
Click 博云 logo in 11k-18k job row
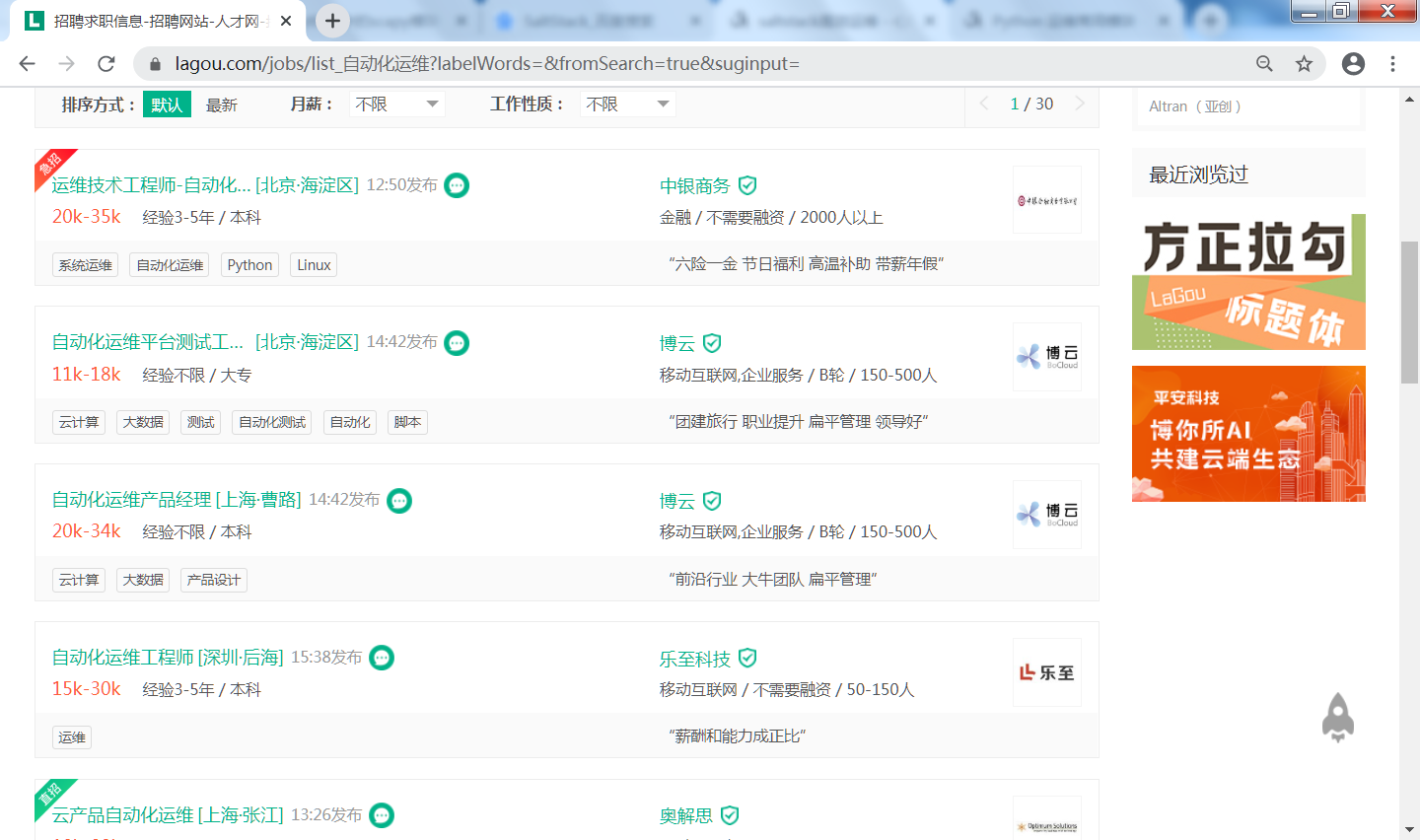click(1047, 357)
